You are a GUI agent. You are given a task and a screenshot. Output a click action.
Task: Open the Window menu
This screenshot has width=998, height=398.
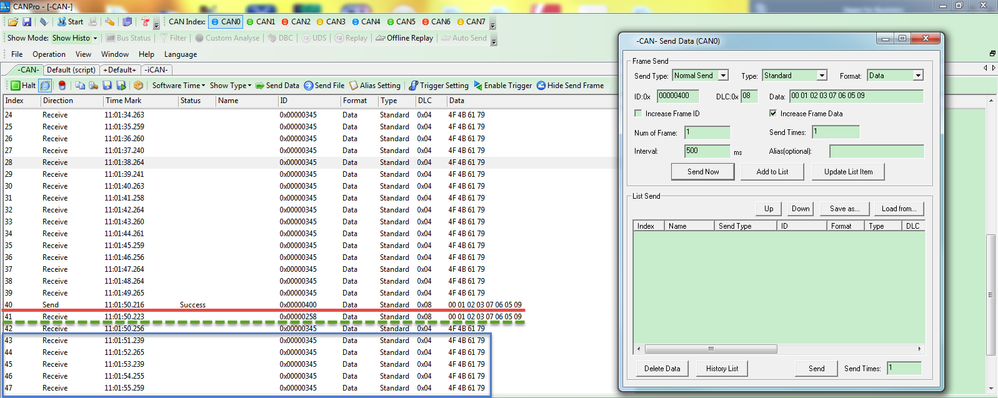pos(115,55)
